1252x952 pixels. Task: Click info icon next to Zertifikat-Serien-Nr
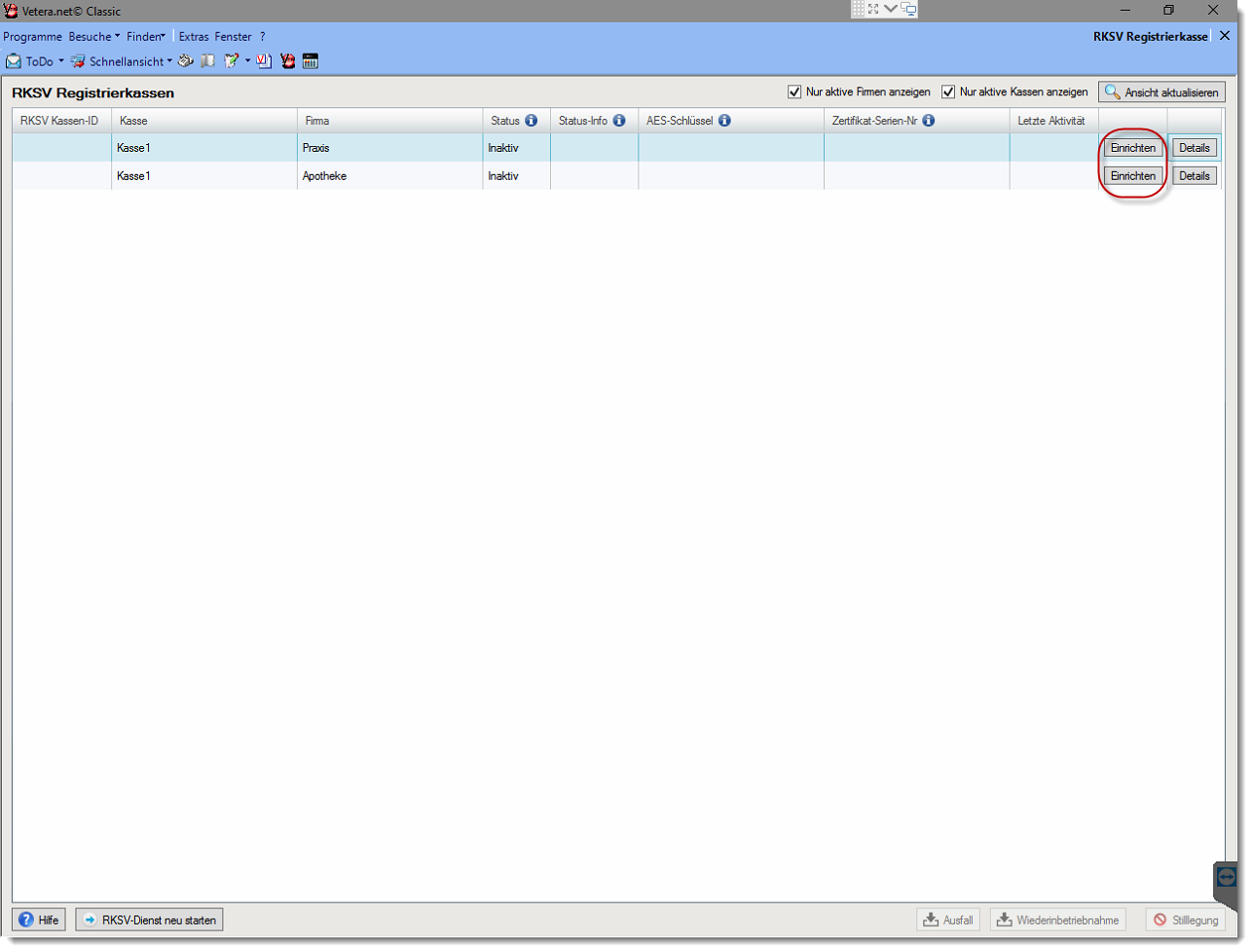click(928, 121)
